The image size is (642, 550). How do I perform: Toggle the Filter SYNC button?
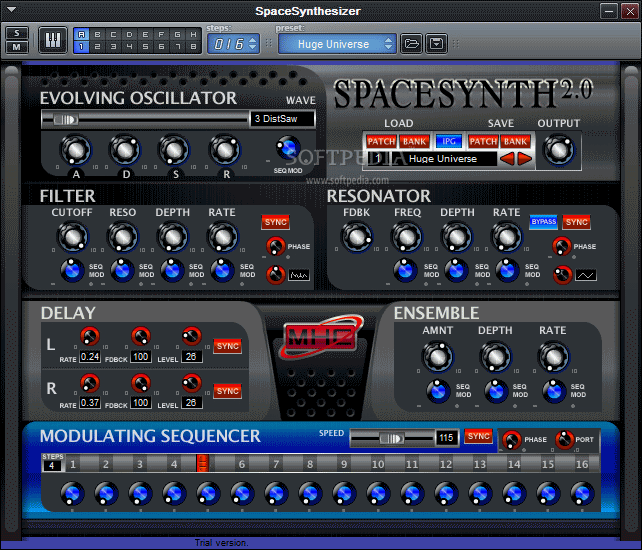point(276,222)
